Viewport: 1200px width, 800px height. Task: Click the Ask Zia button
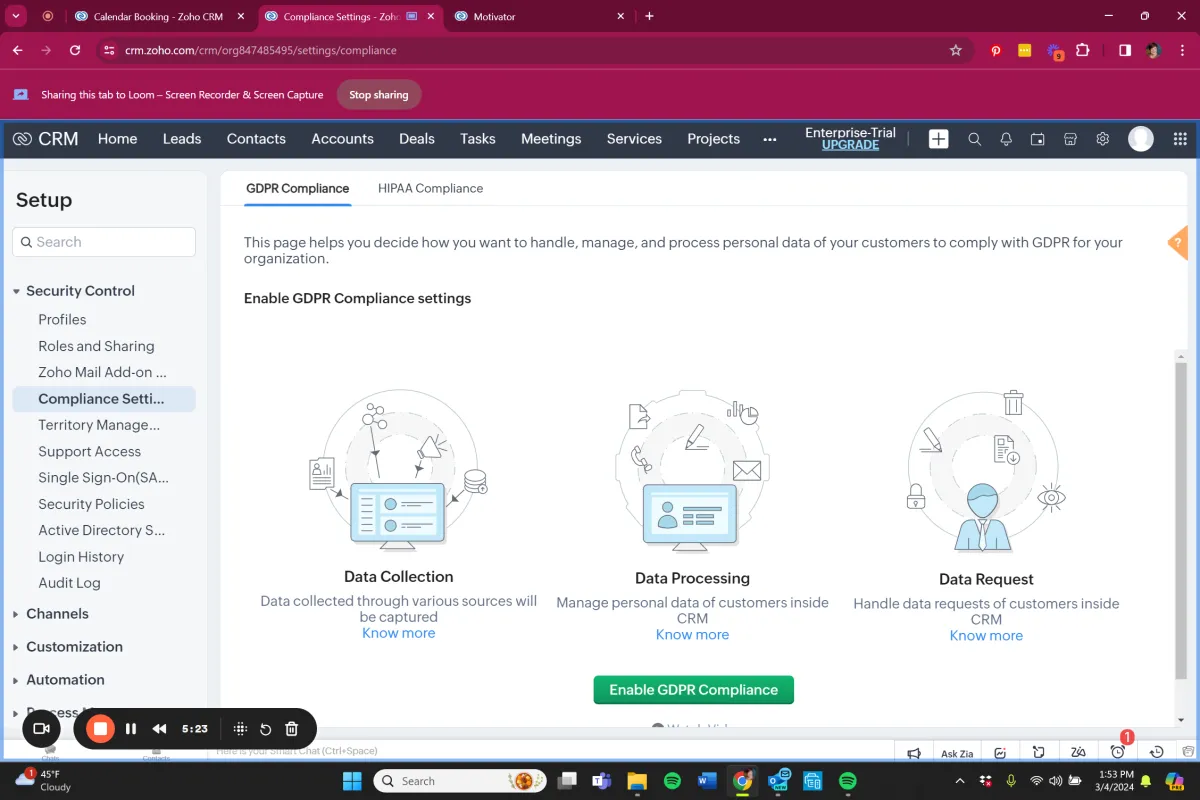(957, 753)
